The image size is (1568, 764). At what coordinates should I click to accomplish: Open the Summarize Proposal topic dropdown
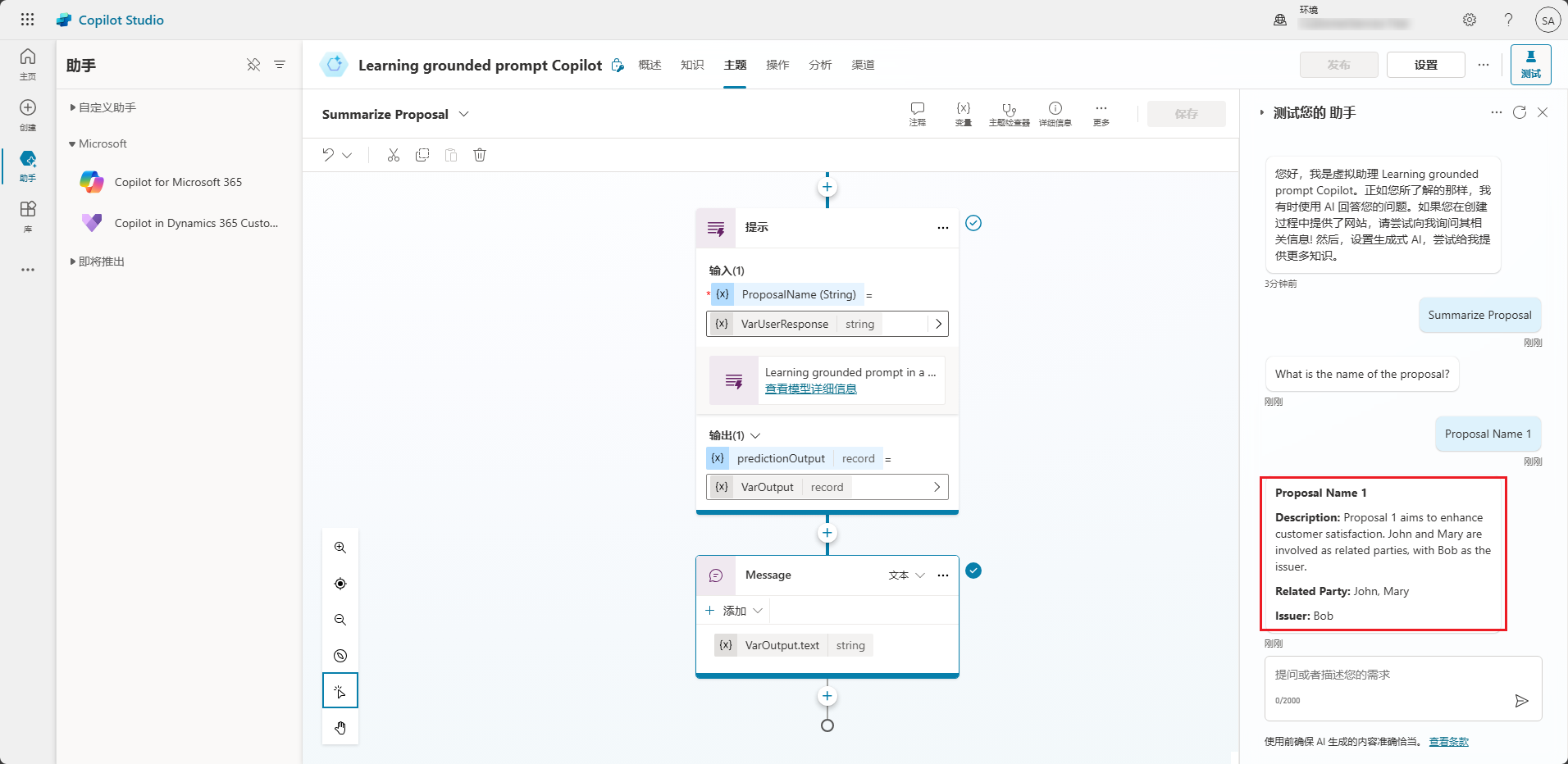(464, 114)
